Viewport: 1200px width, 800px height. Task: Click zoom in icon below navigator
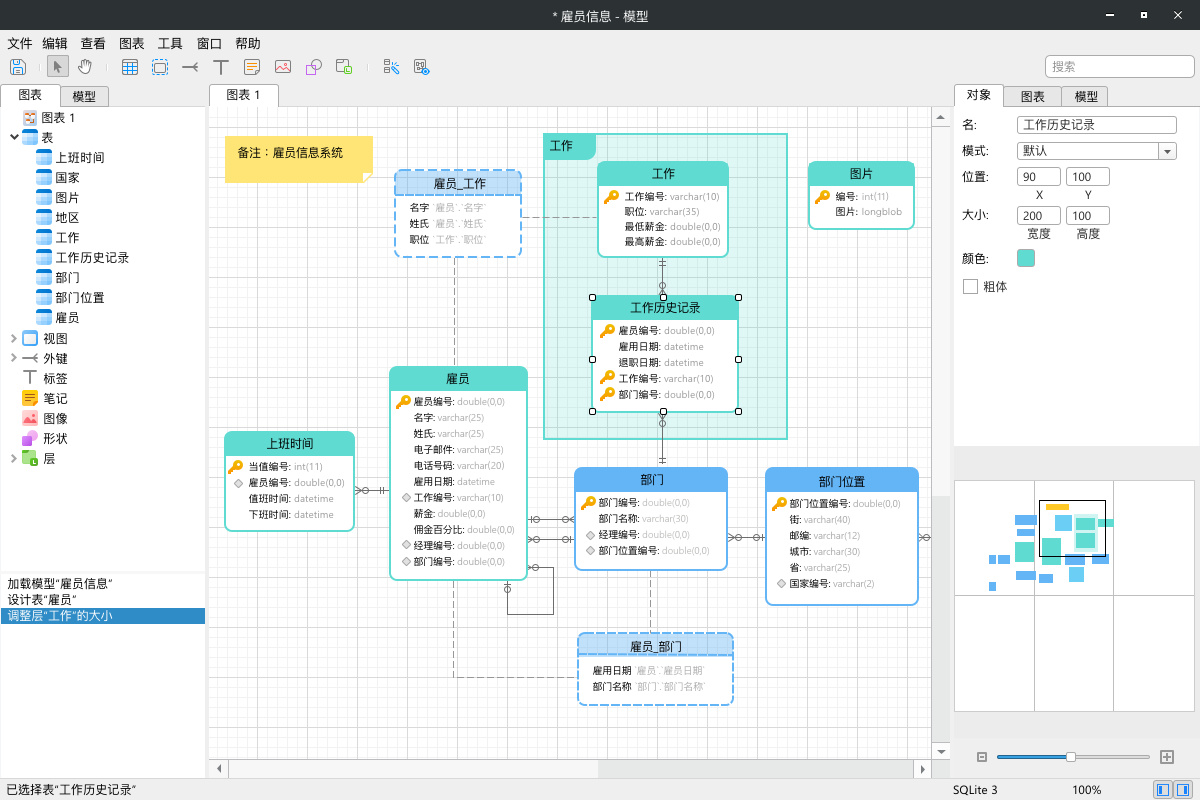coord(1166,757)
